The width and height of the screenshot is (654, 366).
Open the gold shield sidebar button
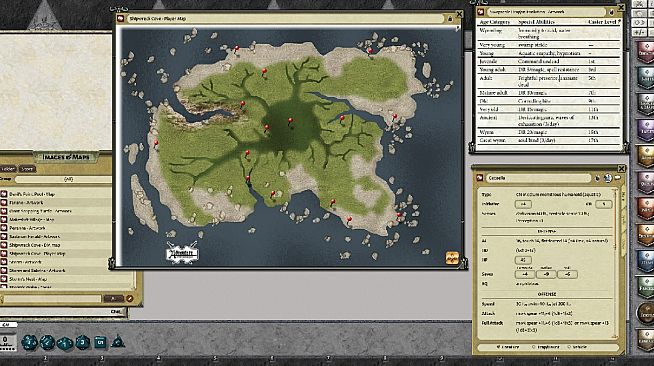[646, 156]
